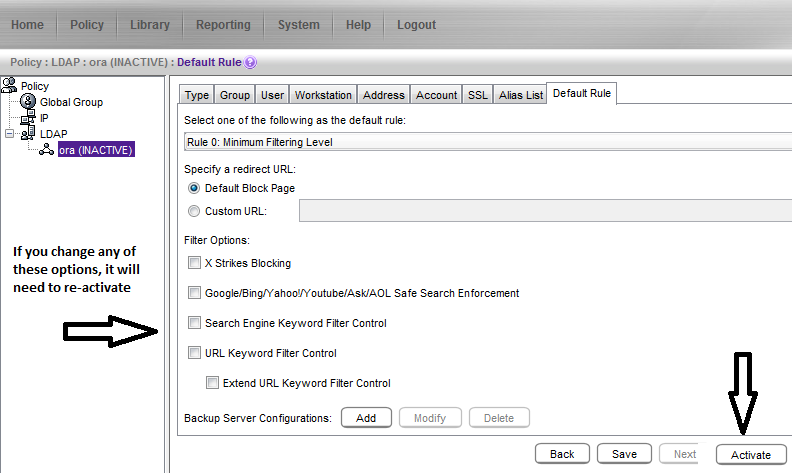Click the IP network node icon
The image size is (792, 473).
tap(29, 118)
